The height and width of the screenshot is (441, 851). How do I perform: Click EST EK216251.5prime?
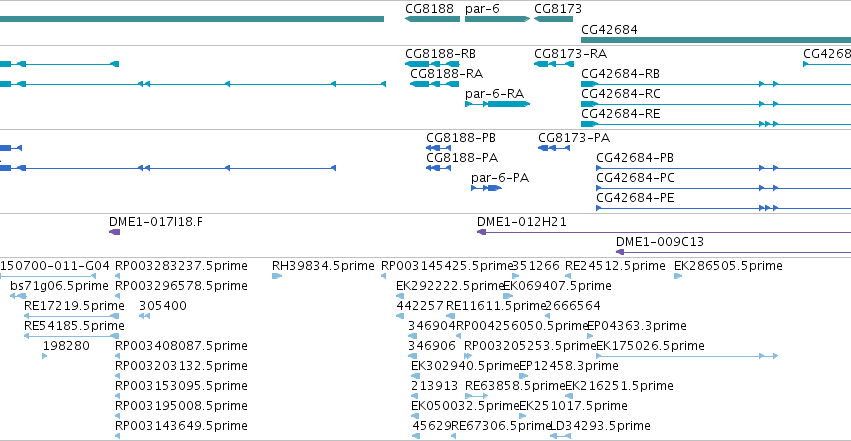(569, 397)
